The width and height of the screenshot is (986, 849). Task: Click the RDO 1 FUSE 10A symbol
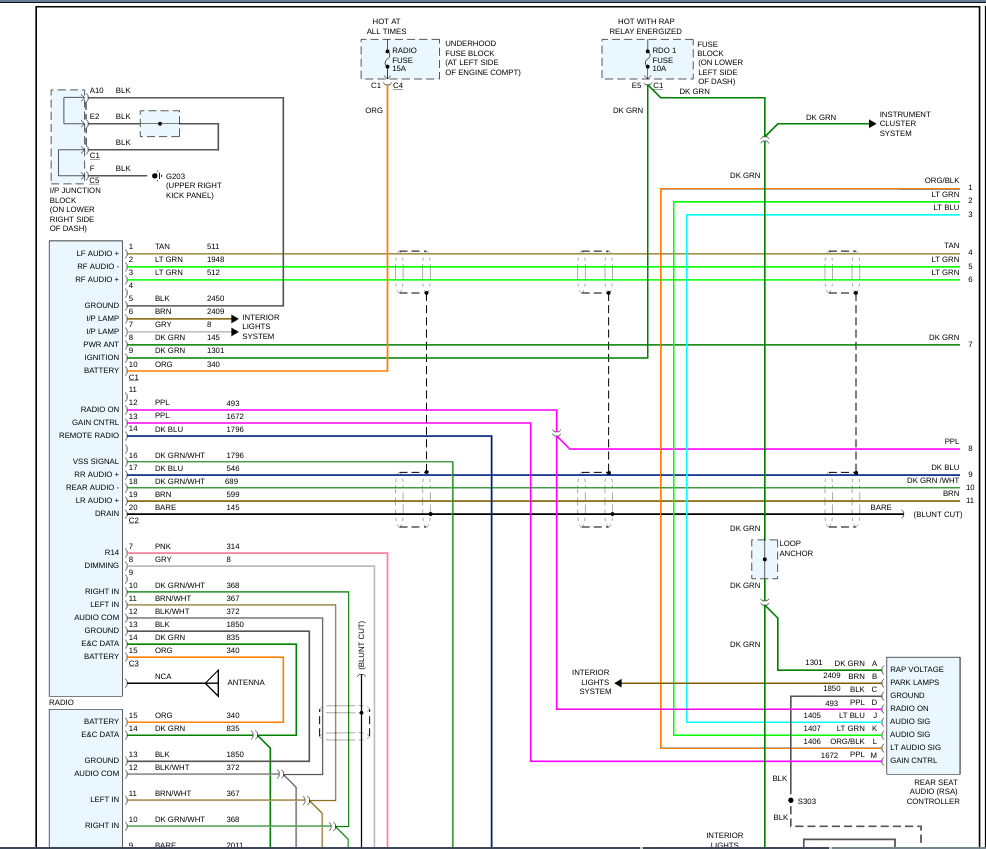[648, 60]
